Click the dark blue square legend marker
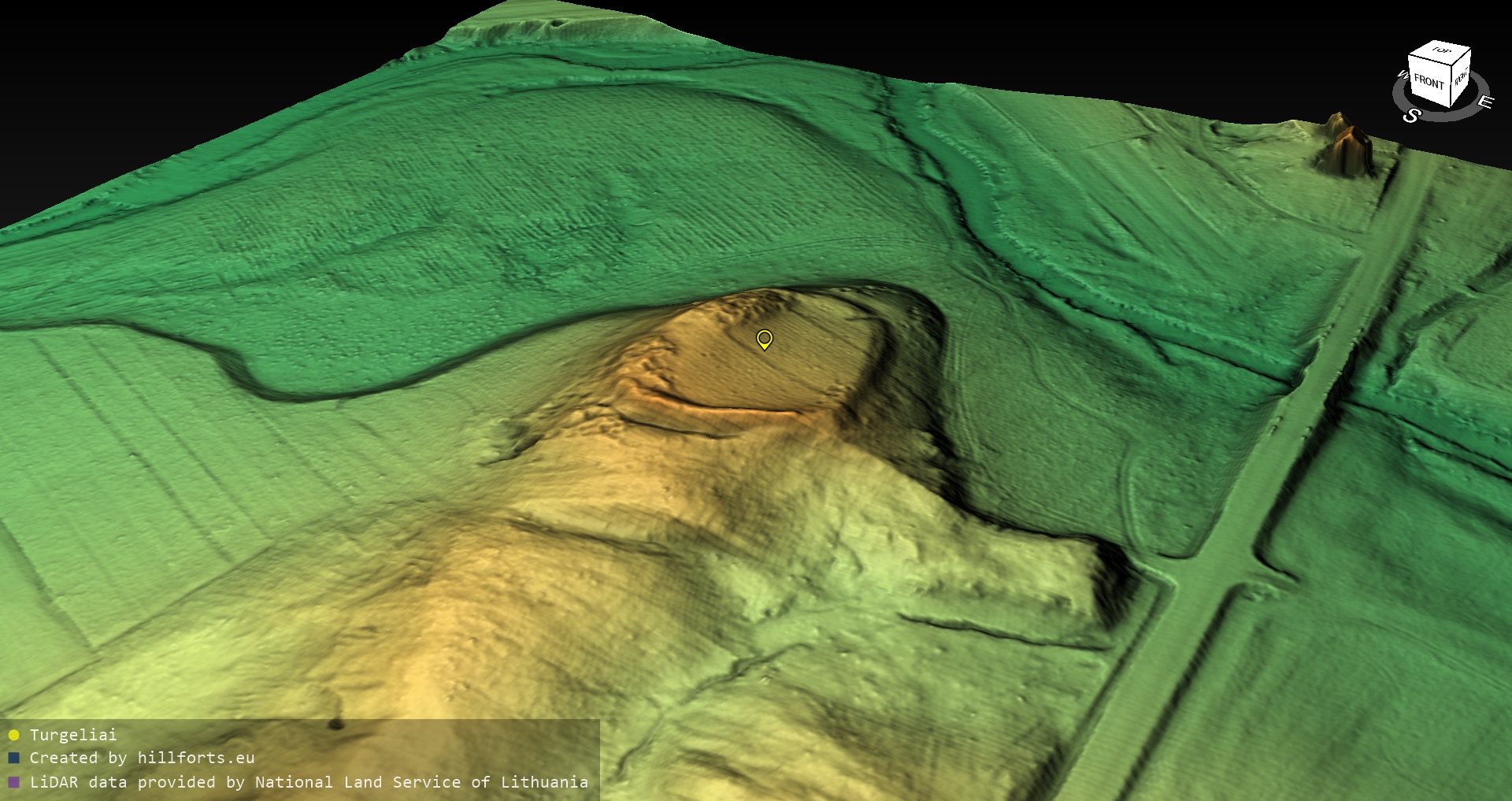This screenshot has height=801, width=1512. point(13,758)
